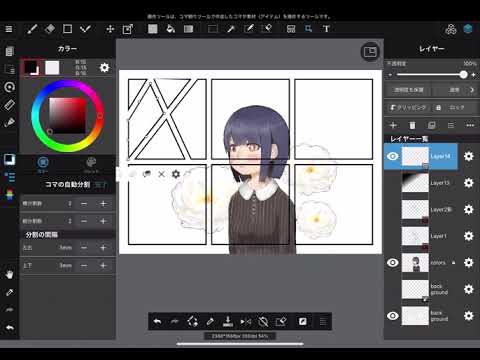Image resolution: width=480 pixels, height=360 pixels.
Task: Click the X on the panel floating toolbar
Action: point(161,174)
